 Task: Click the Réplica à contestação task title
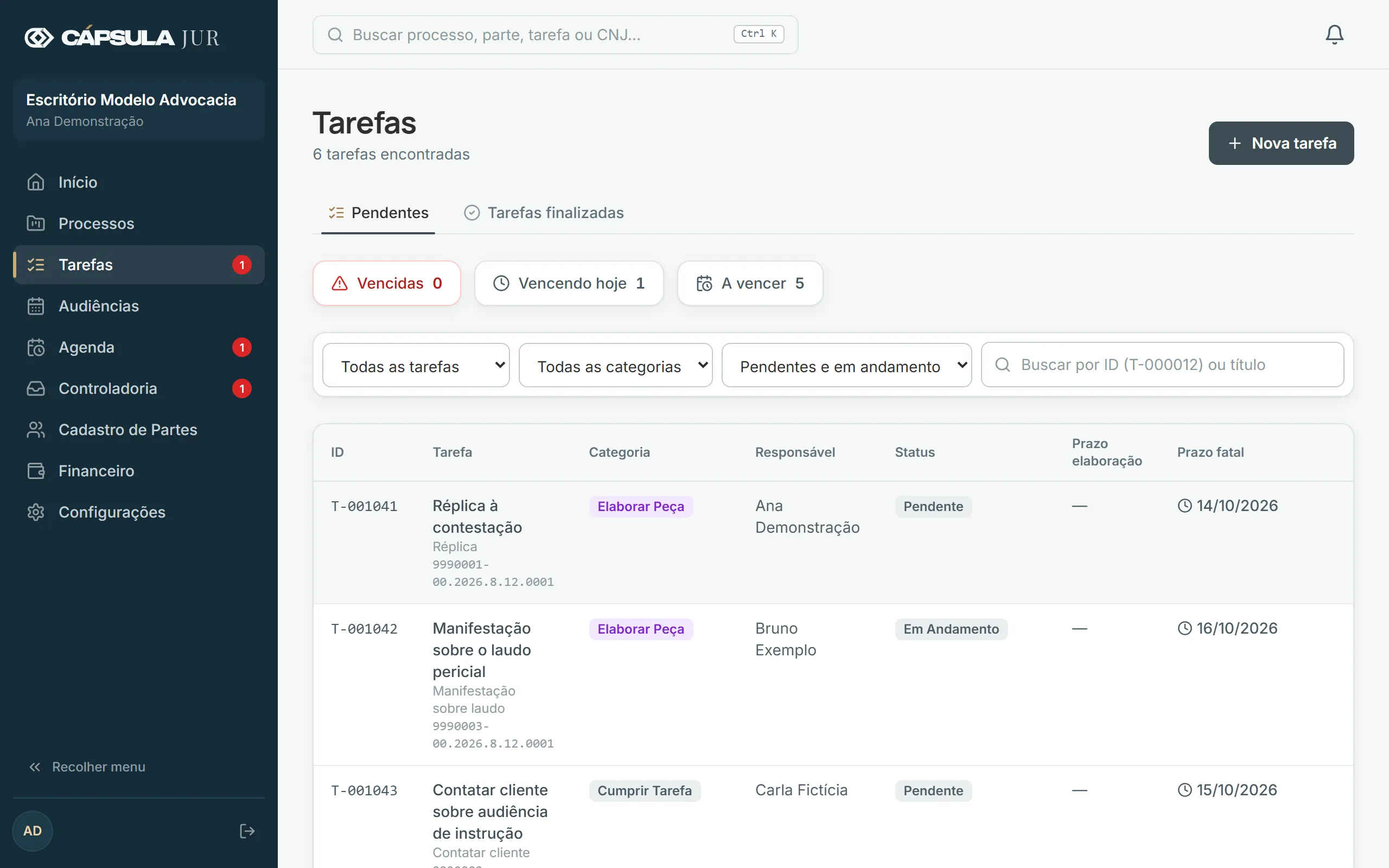(477, 516)
